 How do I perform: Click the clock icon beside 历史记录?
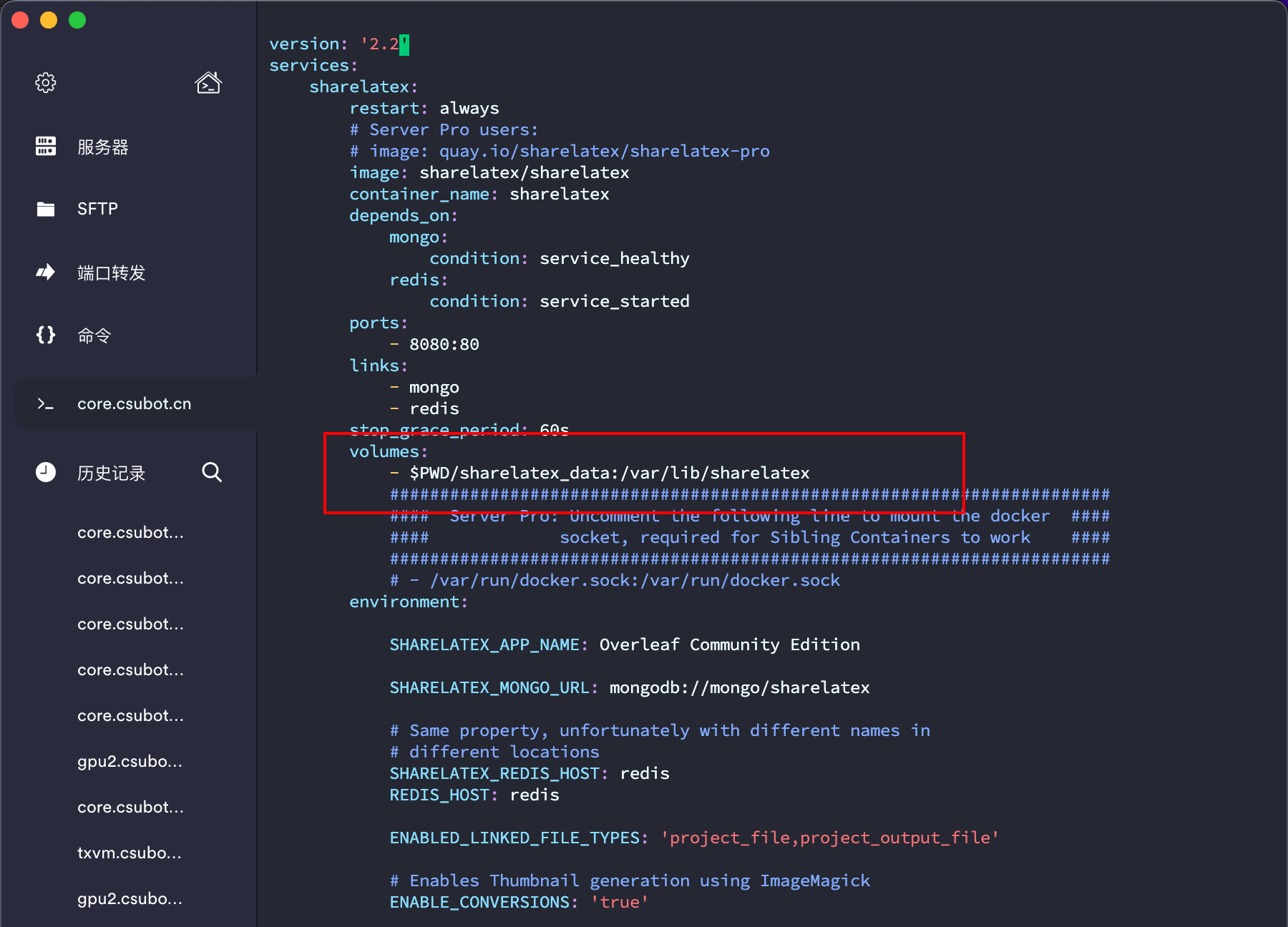tap(45, 472)
